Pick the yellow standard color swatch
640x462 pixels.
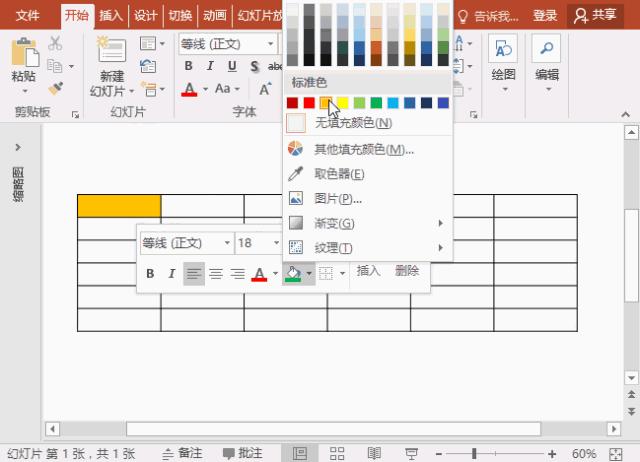[342, 103]
